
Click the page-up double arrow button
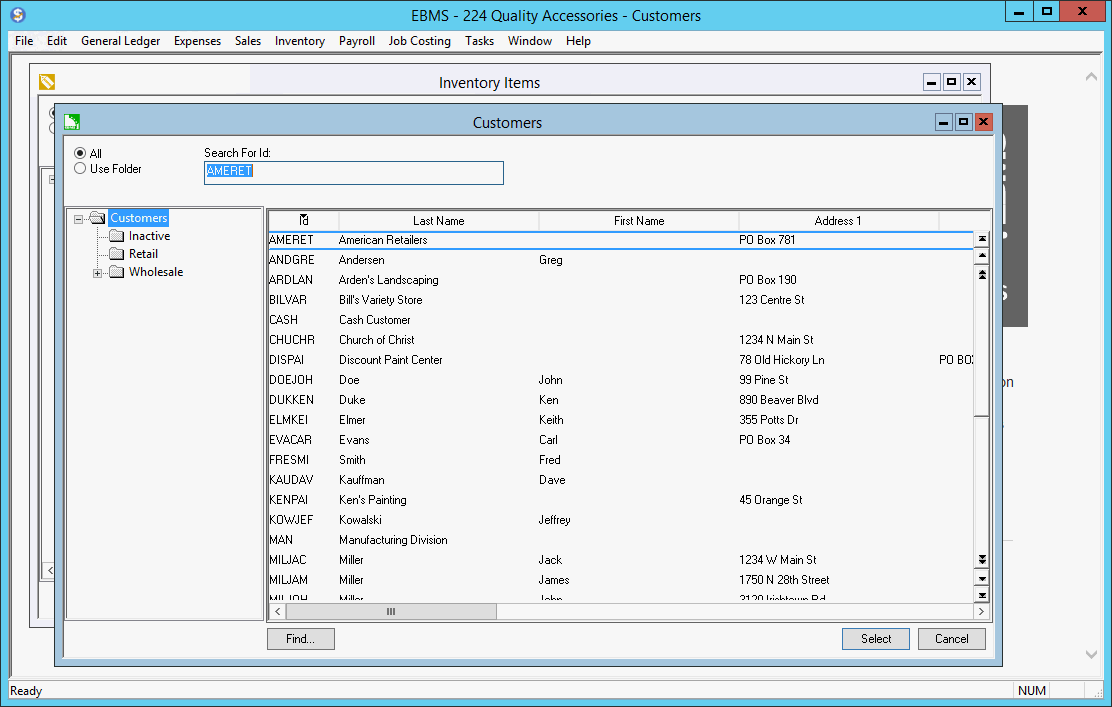coord(982,274)
